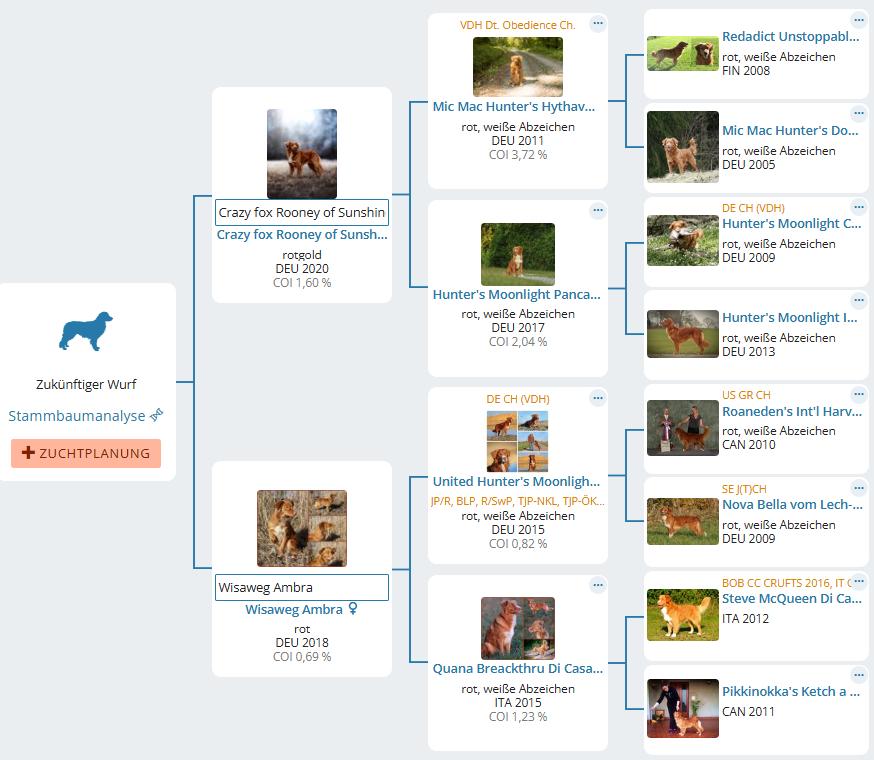
Task: Open the Stammbaumanalyse pedigree analysis link
Action: [78, 416]
